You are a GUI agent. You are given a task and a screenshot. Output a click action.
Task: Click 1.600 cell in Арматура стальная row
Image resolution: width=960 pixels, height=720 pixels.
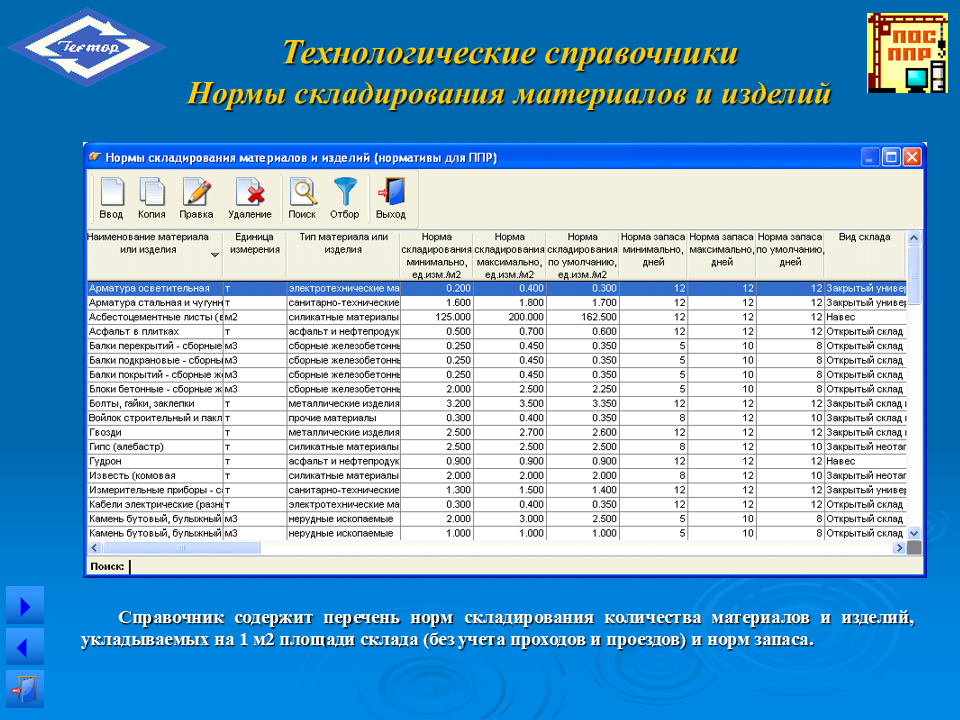[x=436, y=302]
